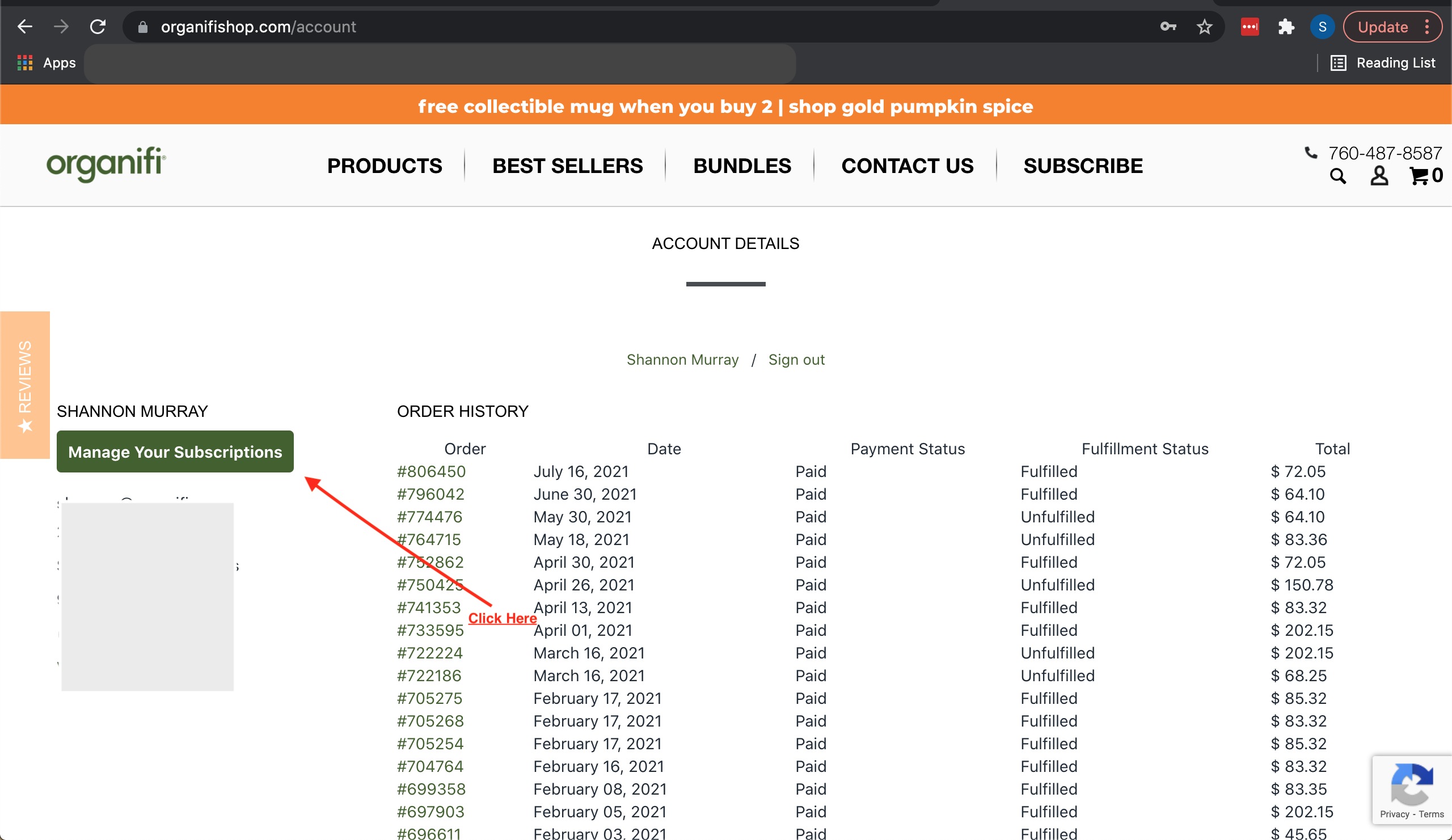Open the orange pumpkin spice promo banner
Screen dimensions: 1452x840
pyautogui.click(x=725, y=106)
